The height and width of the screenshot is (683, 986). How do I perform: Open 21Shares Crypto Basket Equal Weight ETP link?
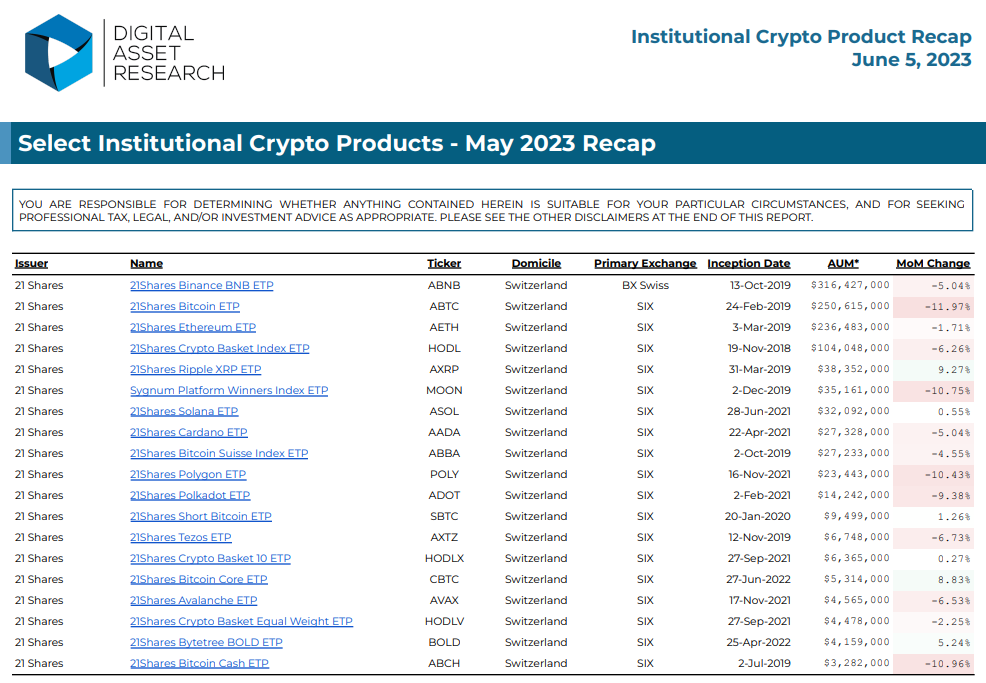pos(241,621)
